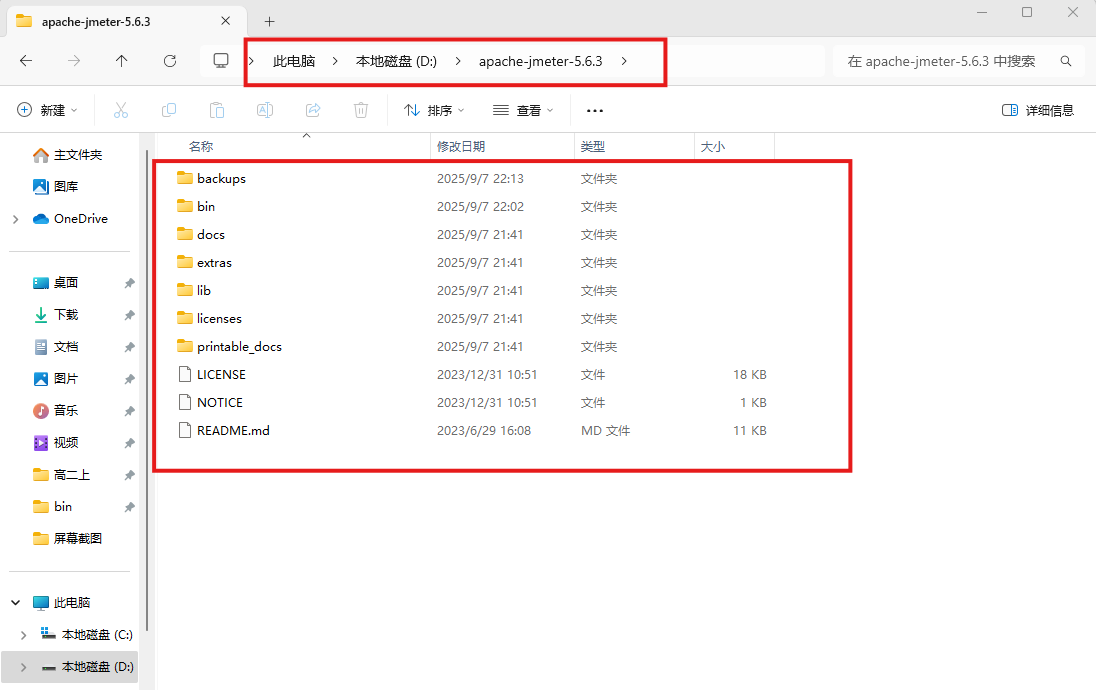Open 屏幕截图 folder in the sidebar
The height and width of the screenshot is (690, 1096).
(x=68, y=539)
